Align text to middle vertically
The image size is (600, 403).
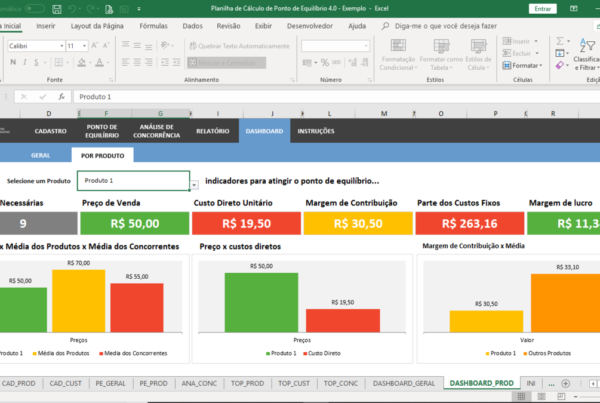click(x=137, y=46)
